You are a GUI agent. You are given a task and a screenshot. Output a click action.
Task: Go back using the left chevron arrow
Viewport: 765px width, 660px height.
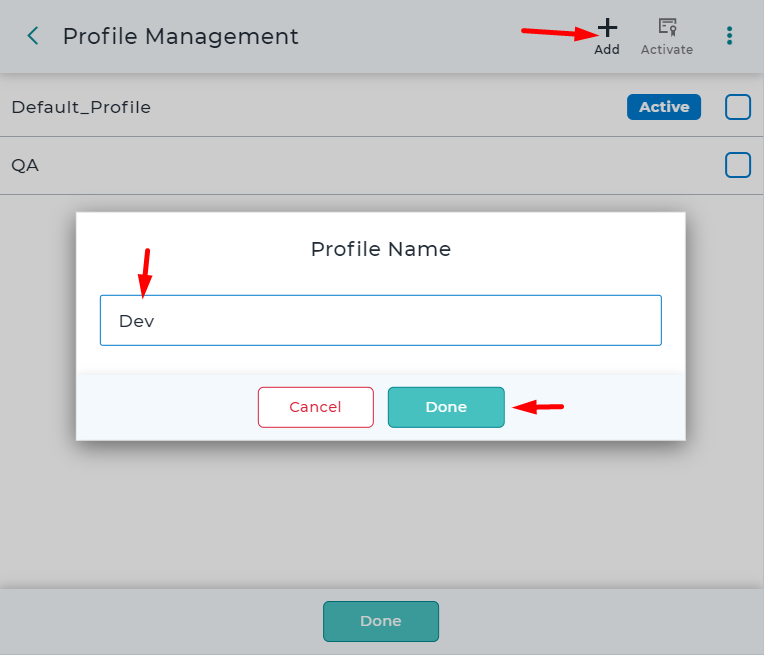click(33, 36)
